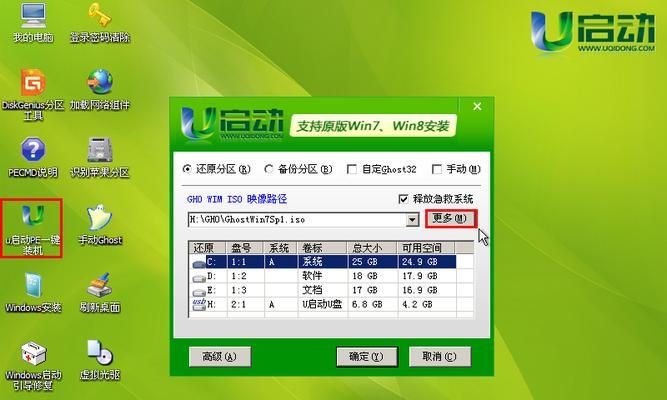Viewport: 667px width, 400px height.
Task: Open 虚拟光驱 disc icon
Action: coord(100,360)
